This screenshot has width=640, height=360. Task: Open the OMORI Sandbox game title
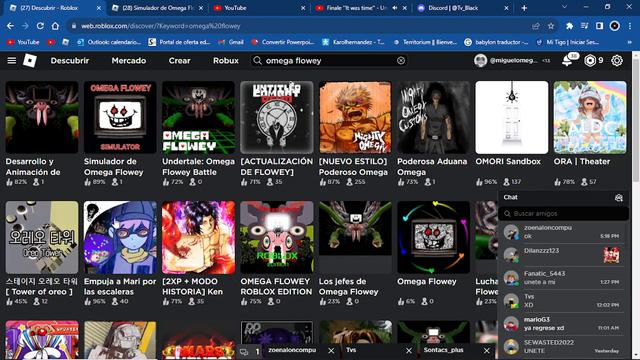508,162
